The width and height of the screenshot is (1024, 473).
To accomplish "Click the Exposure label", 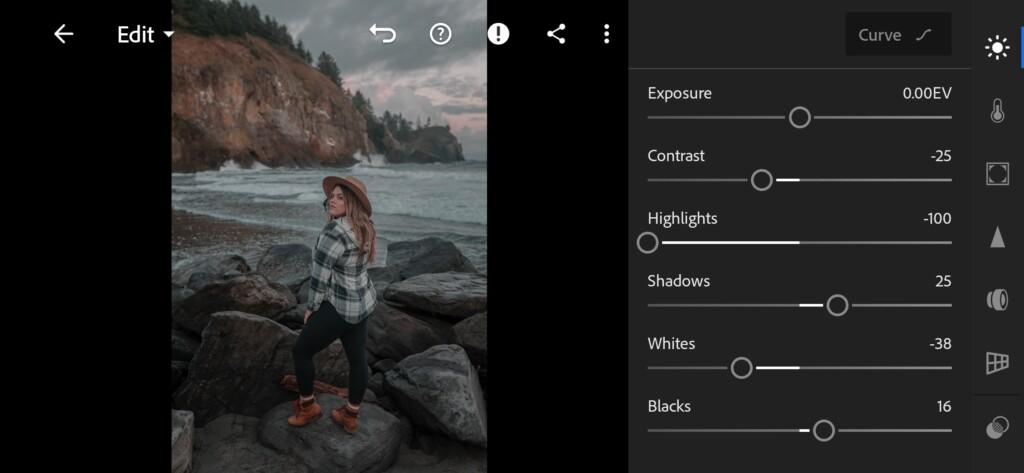I will pos(679,93).
